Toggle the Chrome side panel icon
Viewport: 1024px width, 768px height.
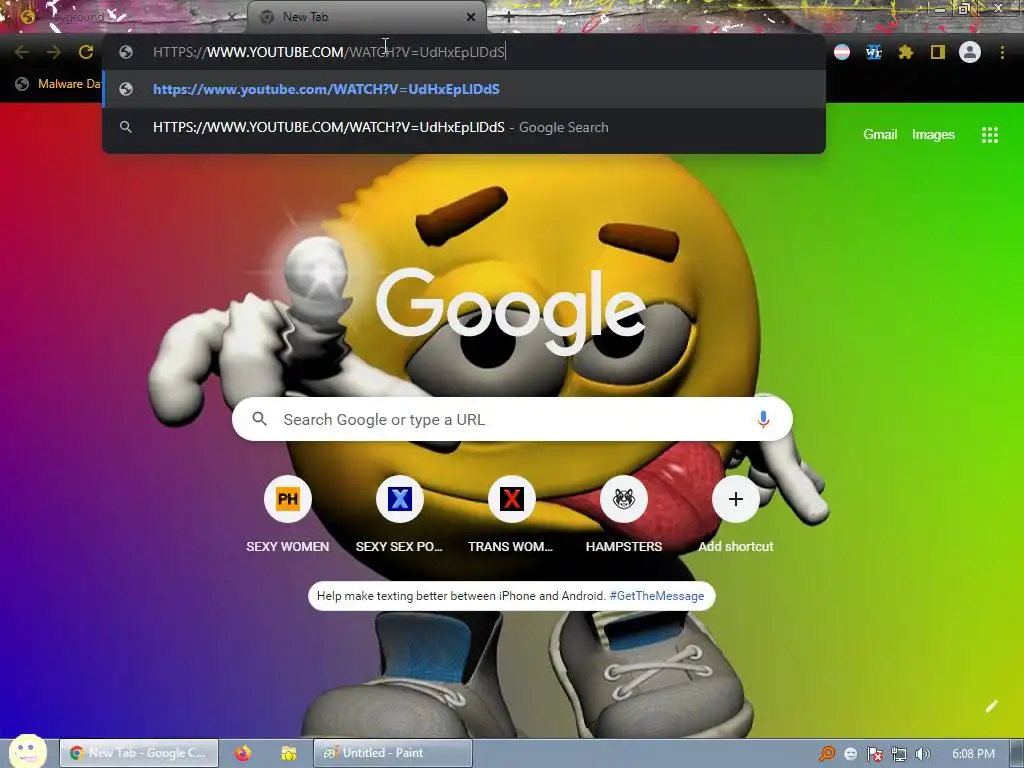click(938, 52)
